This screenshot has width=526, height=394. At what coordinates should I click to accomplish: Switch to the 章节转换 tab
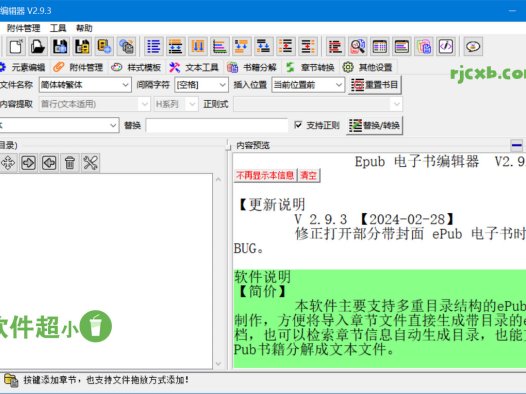tap(310, 67)
